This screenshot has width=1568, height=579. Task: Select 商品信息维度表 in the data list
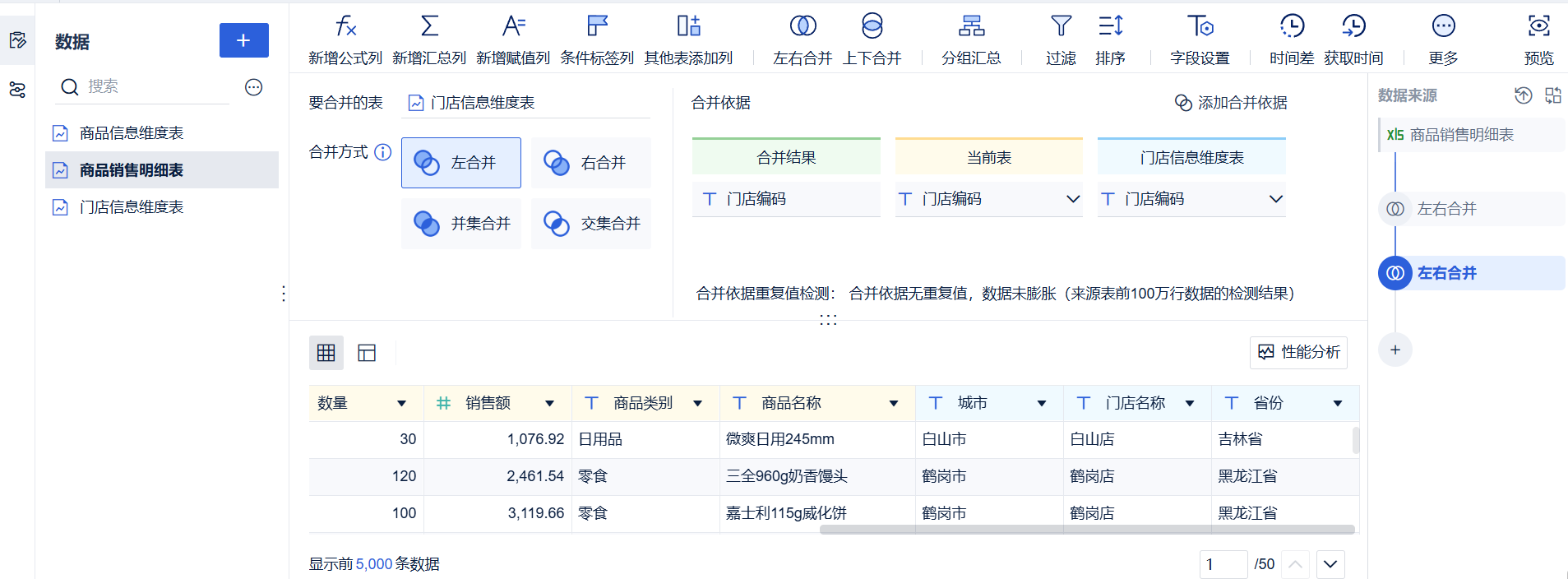point(132,133)
